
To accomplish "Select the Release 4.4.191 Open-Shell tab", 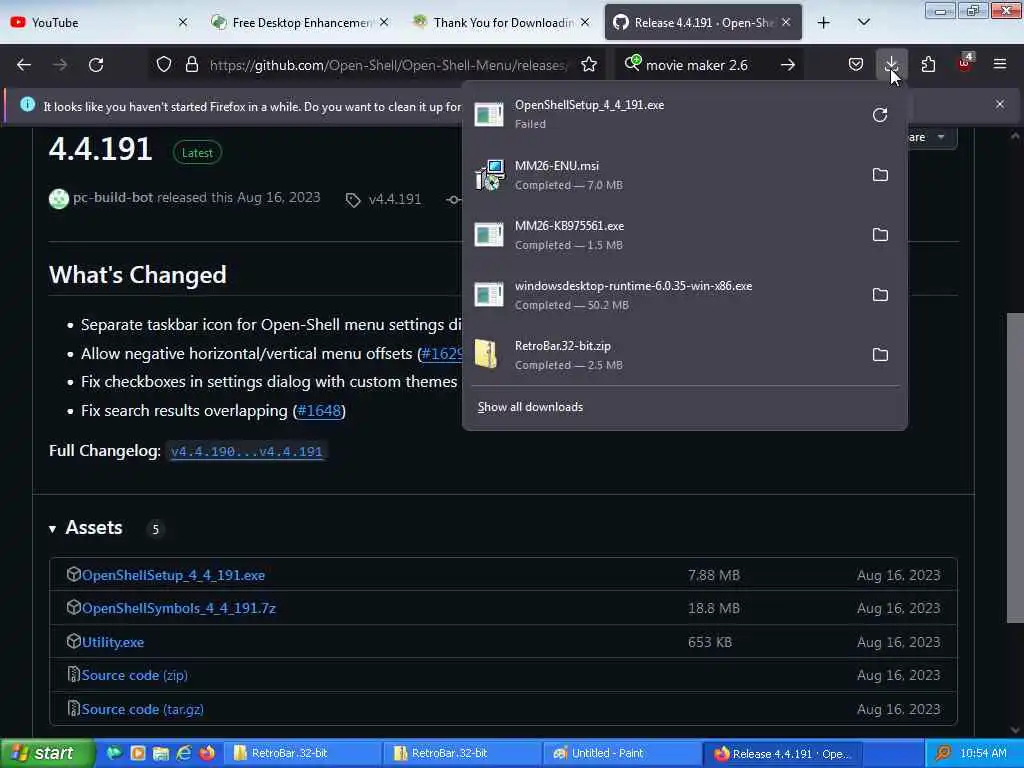I will [703, 22].
